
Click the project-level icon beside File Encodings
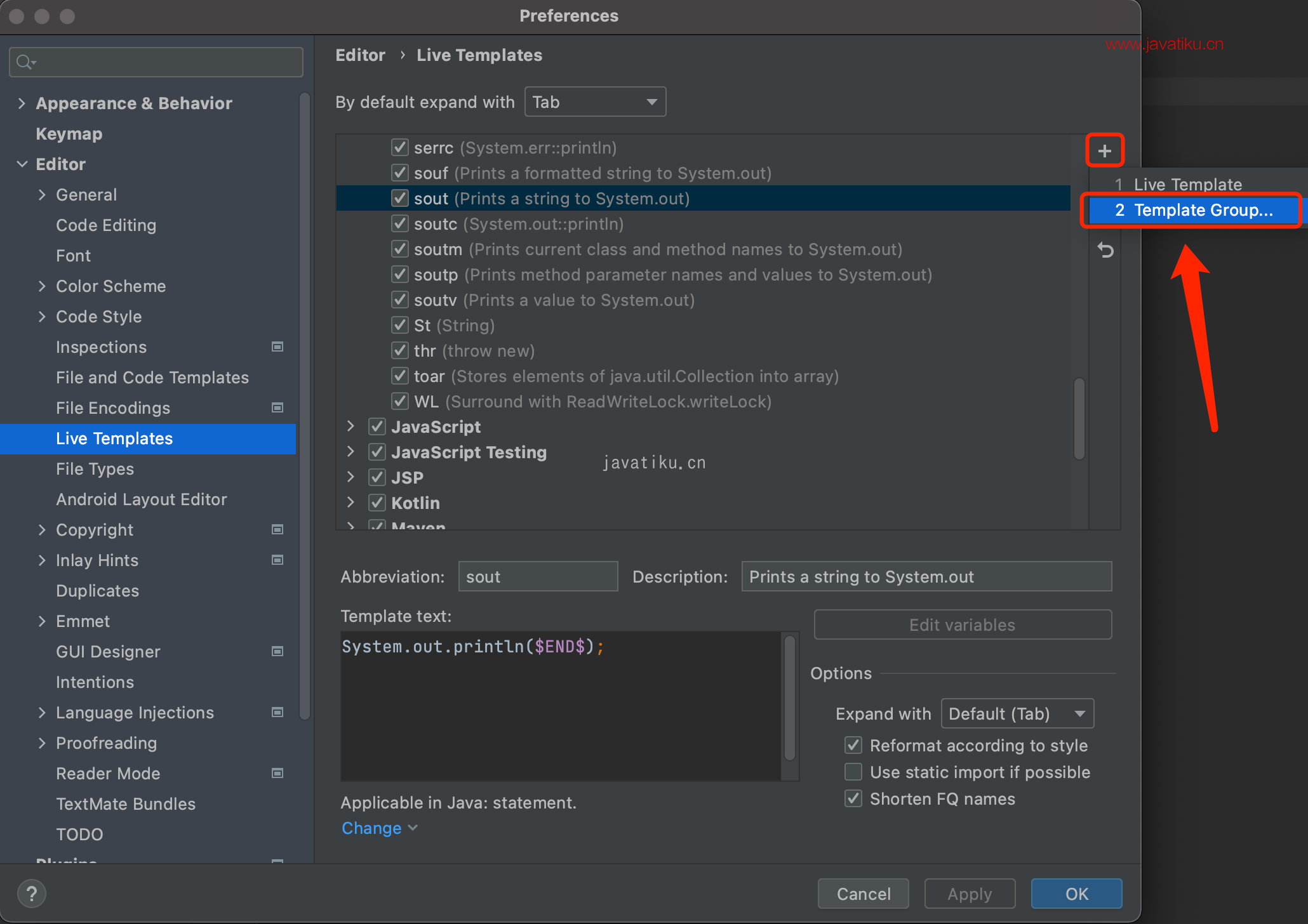click(x=277, y=407)
